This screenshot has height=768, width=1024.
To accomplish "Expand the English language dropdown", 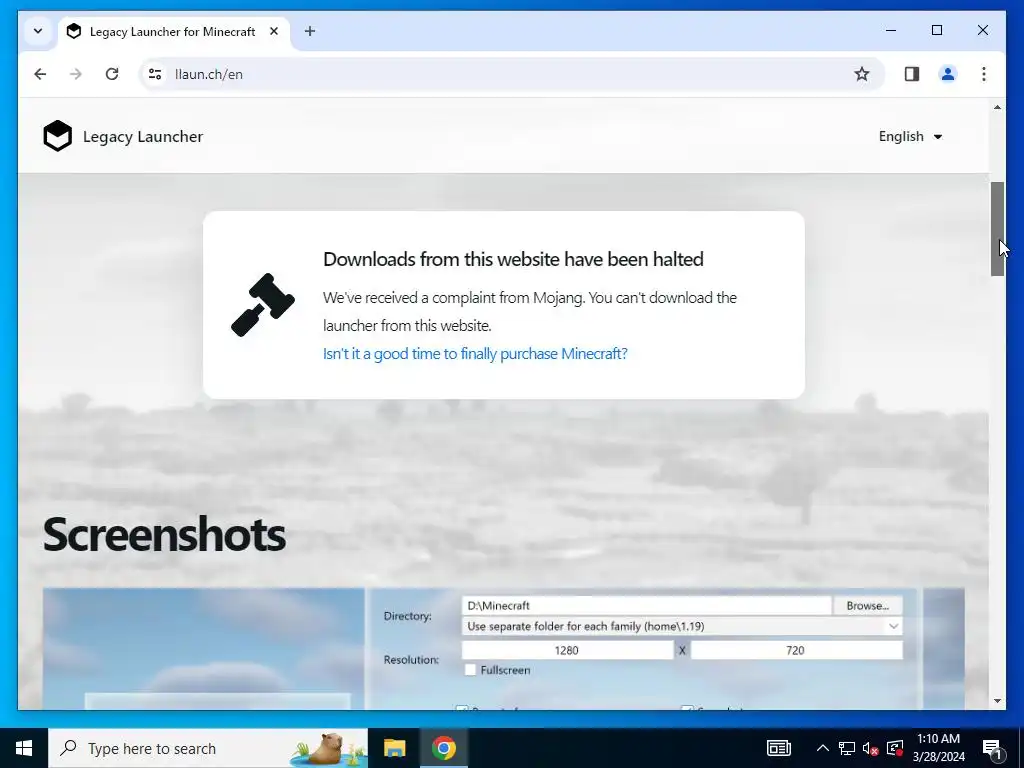I will (x=910, y=136).
